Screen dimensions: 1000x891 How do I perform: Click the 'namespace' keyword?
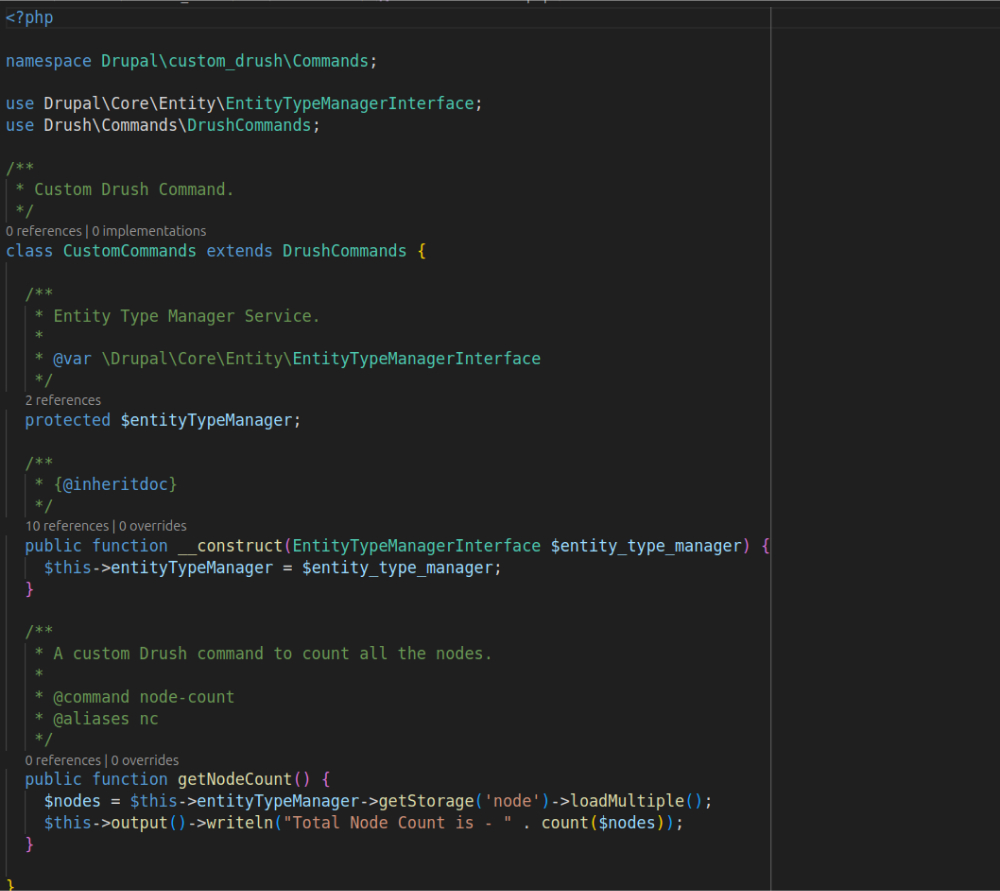click(48, 61)
